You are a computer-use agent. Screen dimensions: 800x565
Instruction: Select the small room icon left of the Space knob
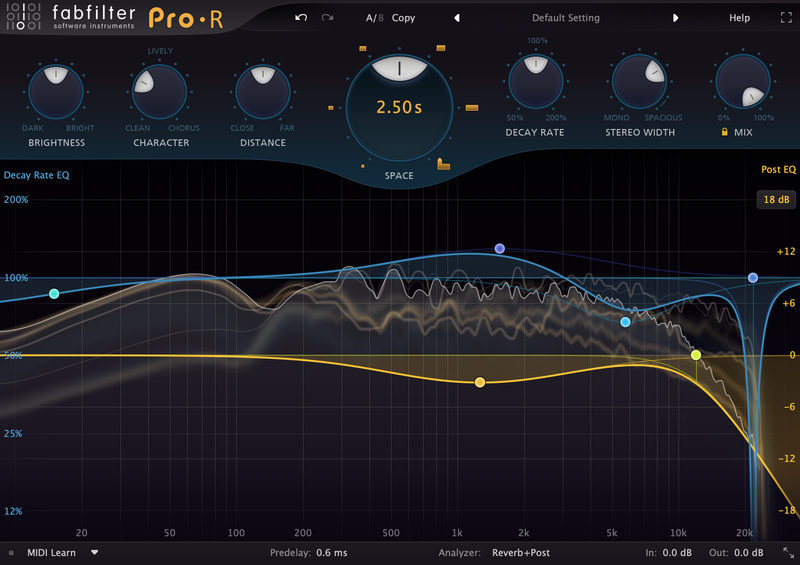pyautogui.click(x=331, y=108)
